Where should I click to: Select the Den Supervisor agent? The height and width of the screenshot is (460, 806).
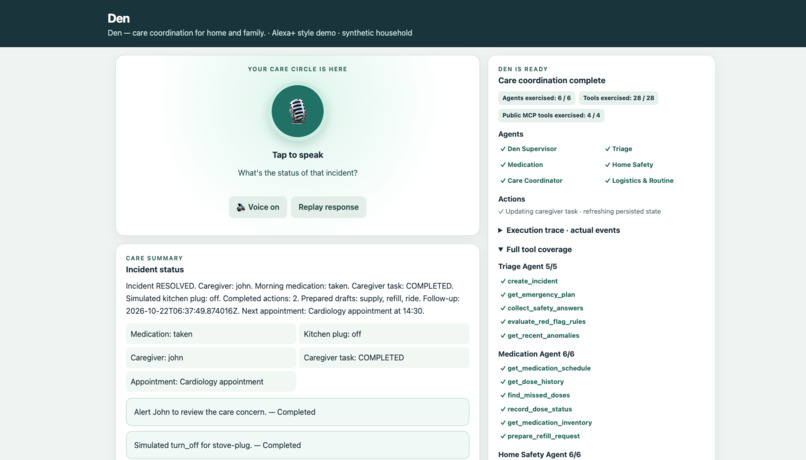coord(528,149)
